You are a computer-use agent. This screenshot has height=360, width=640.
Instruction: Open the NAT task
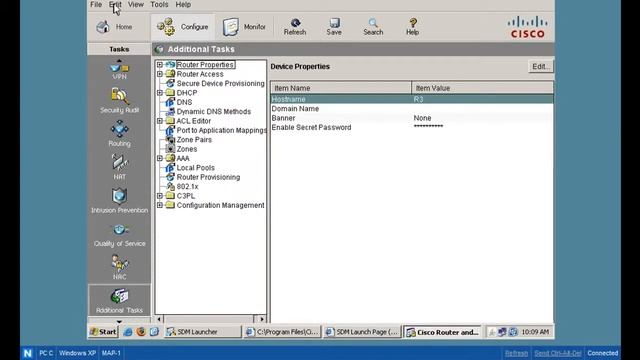pos(119,167)
